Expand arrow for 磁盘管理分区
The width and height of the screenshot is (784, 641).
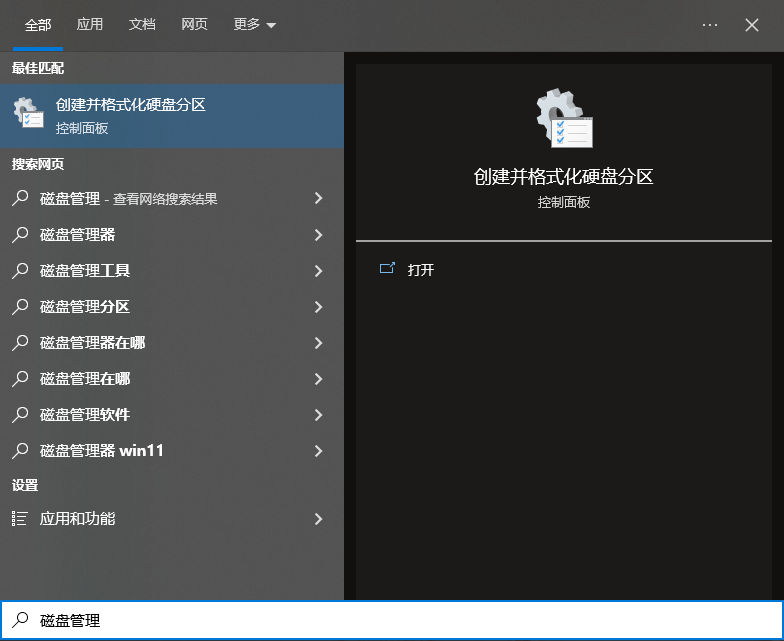coord(318,306)
